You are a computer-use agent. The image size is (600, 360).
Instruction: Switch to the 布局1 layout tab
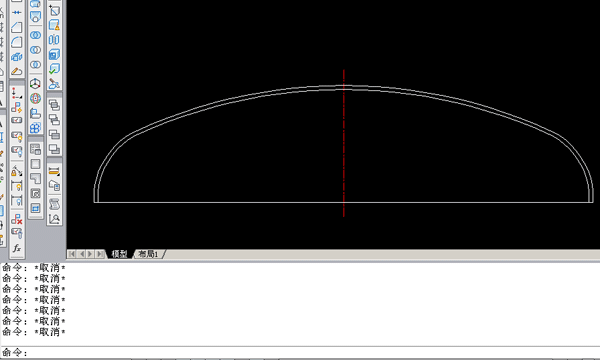(148, 254)
